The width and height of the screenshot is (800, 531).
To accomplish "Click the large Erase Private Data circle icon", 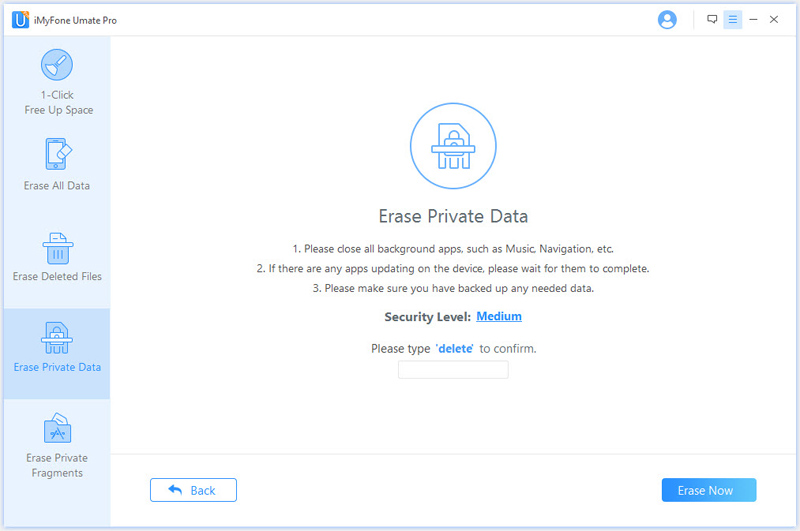I will [x=452, y=145].
